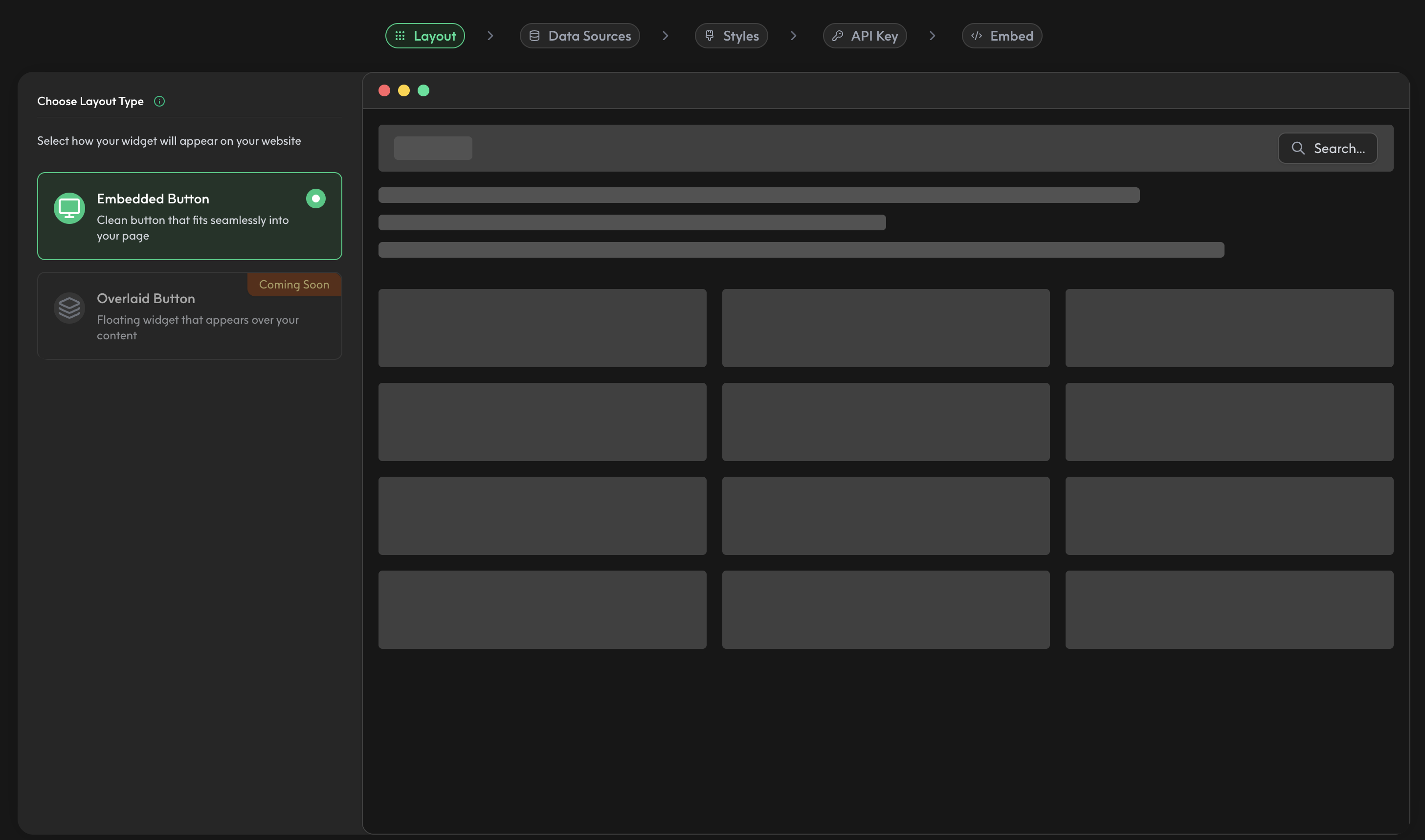Click the magnifying glass in the Search control
Viewport: 1425px width, 840px height.
tap(1298, 148)
